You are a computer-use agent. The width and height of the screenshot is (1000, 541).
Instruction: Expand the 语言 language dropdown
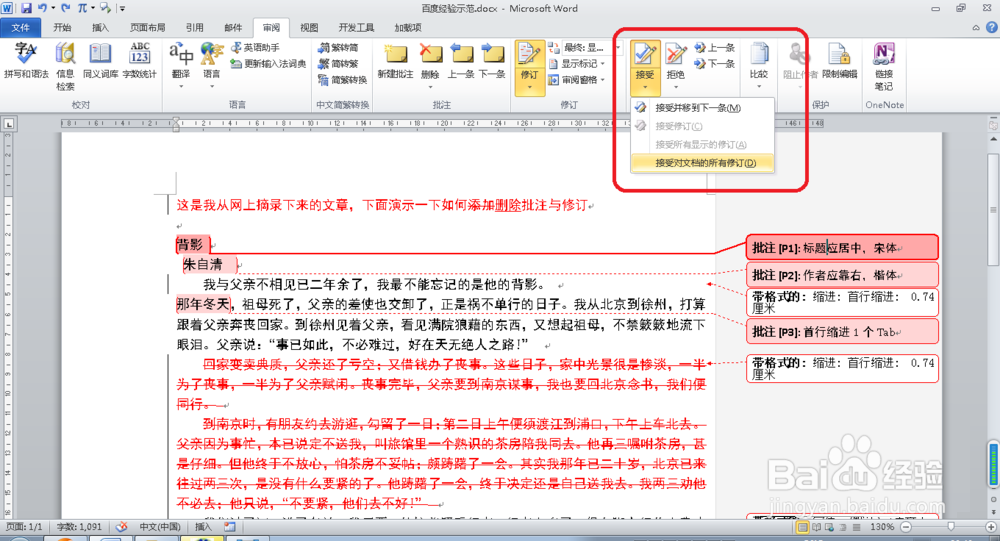click(212, 86)
